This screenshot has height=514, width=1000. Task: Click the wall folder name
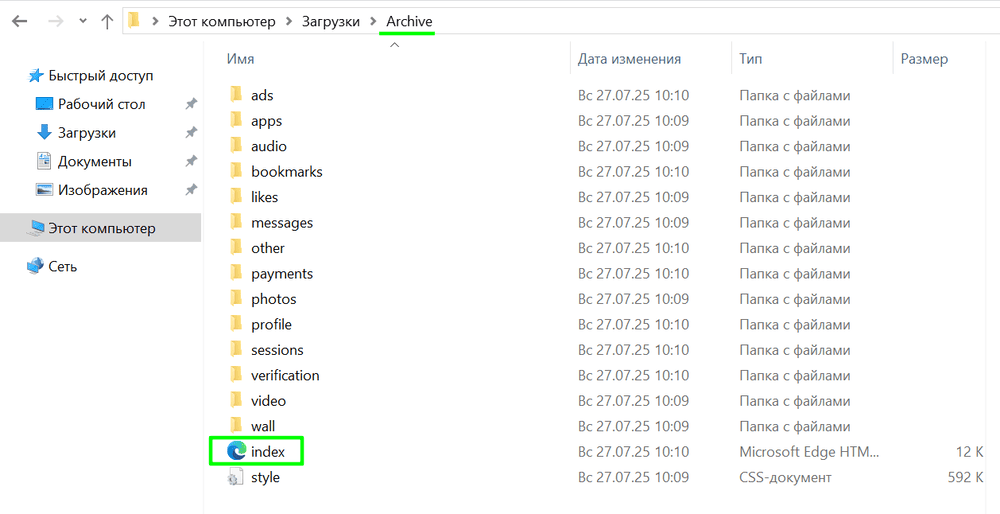tap(263, 426)
